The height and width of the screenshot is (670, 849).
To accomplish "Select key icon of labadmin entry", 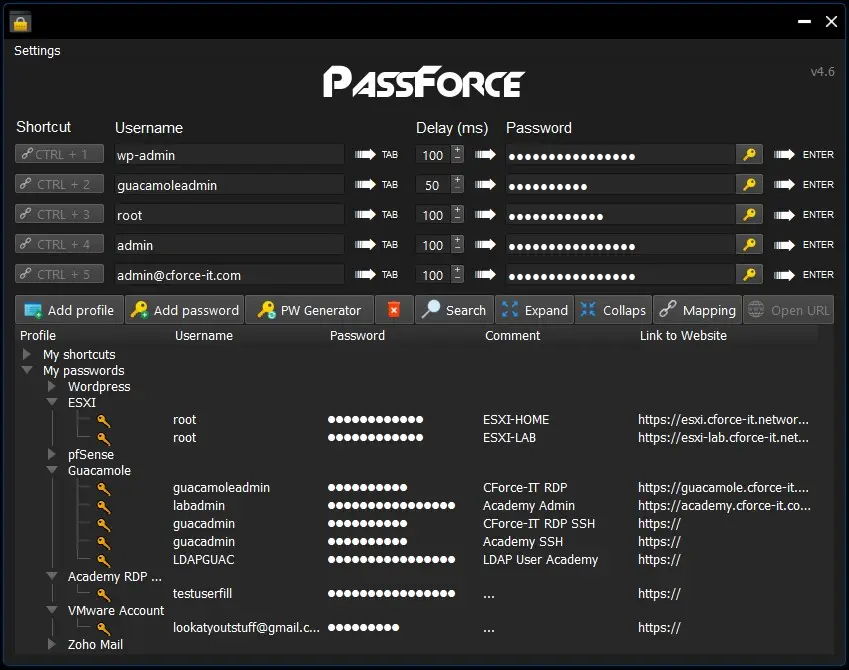I will click(103, 507).
